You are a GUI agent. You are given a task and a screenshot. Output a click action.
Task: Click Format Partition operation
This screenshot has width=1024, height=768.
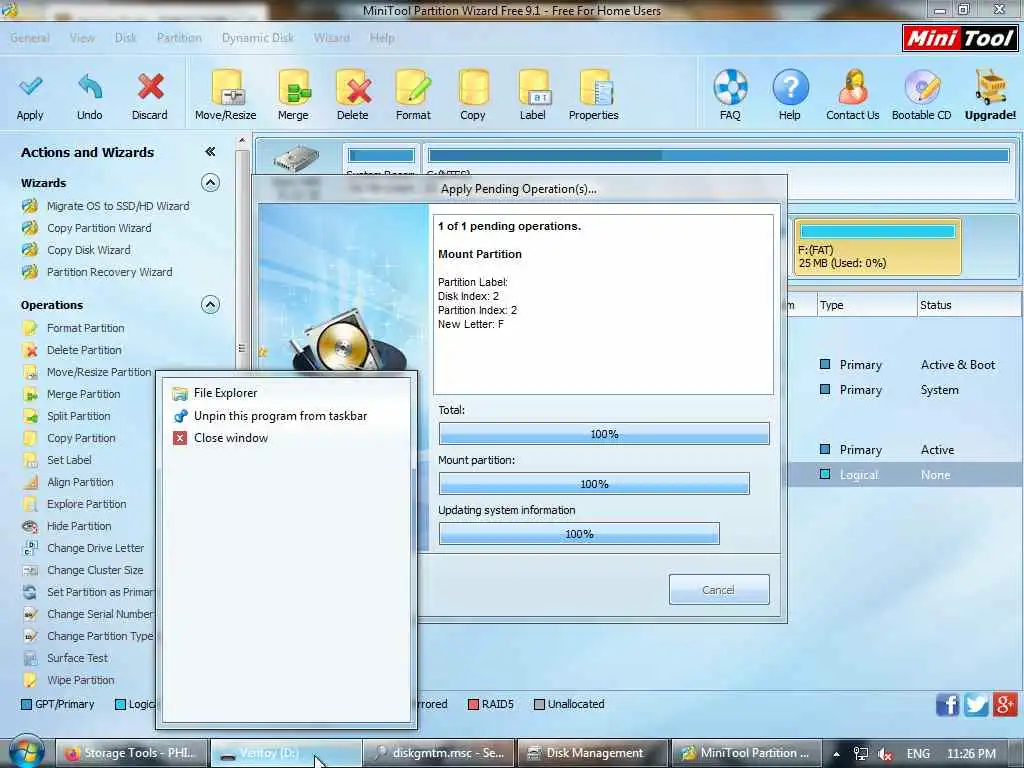point(86,328)
